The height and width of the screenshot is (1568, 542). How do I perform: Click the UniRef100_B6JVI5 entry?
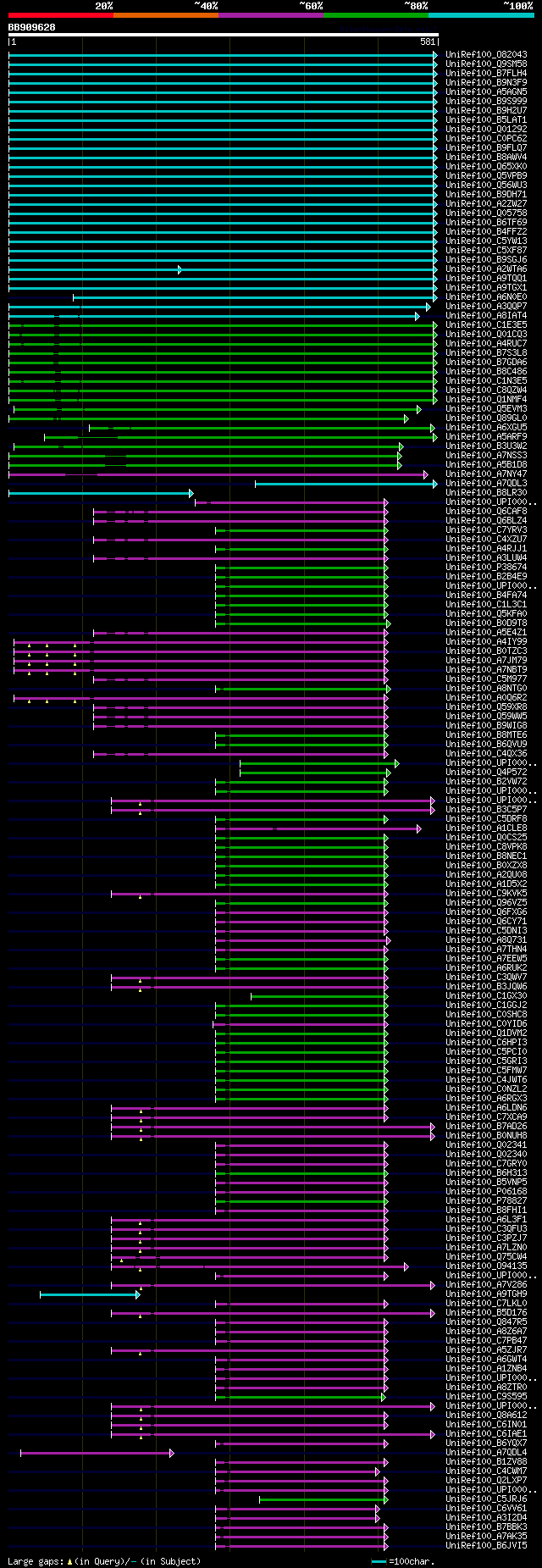point(486,1545)
